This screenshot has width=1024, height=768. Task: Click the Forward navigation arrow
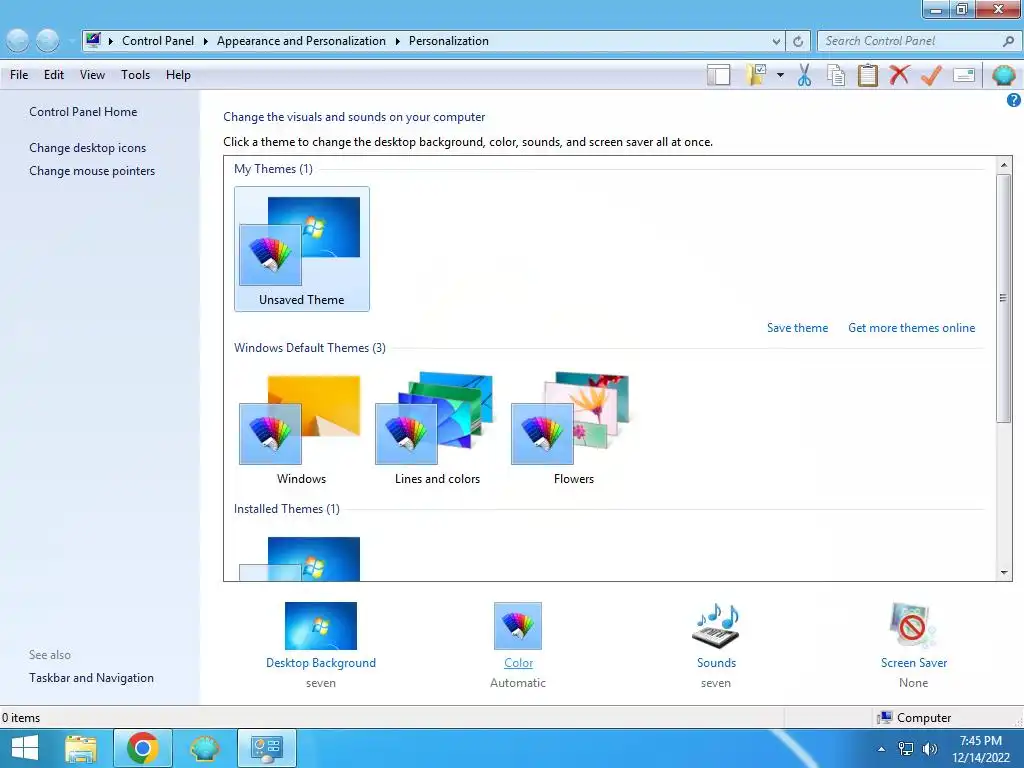click(47, 40)
